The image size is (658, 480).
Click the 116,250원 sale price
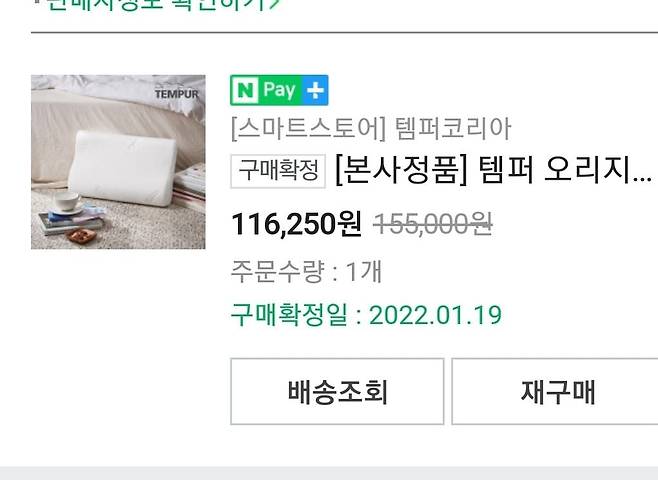pos(296,224)
